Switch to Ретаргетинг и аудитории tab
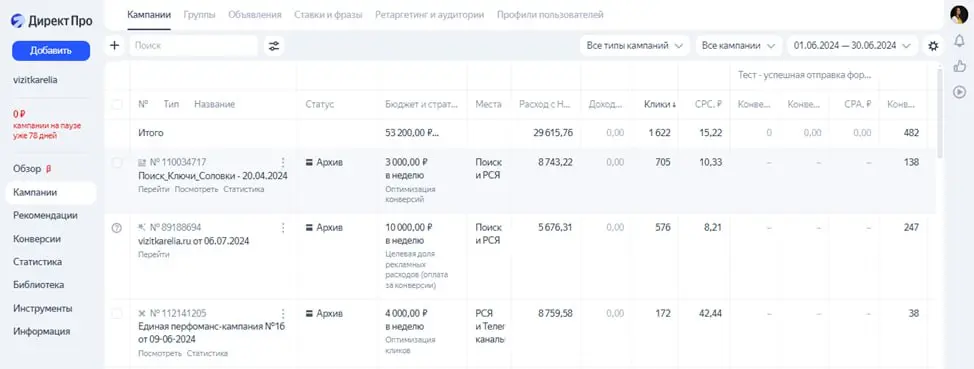 [429, 14]
